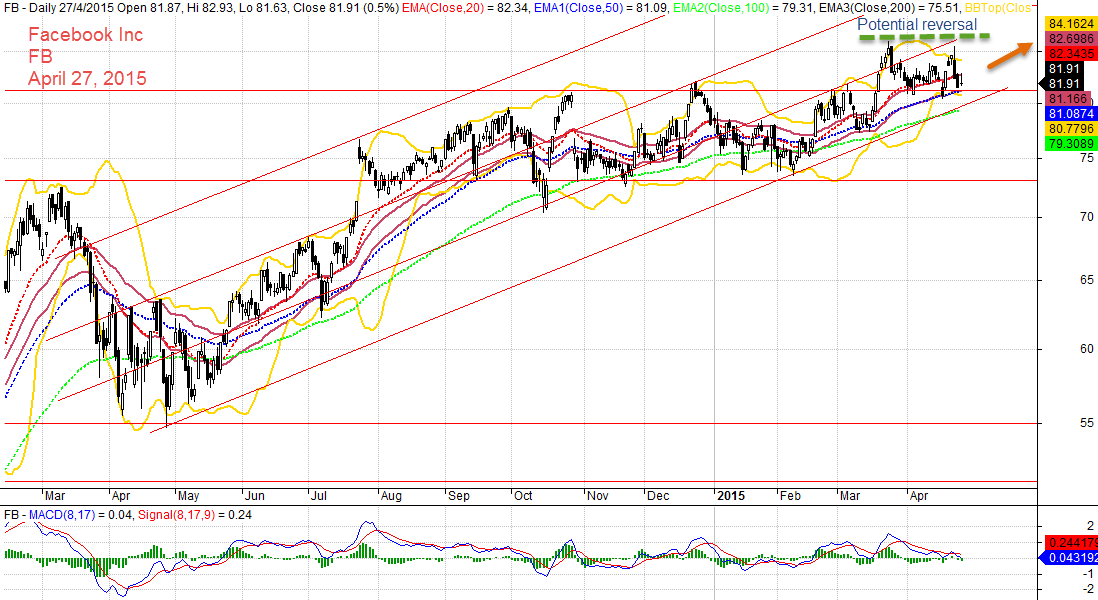
Task: Click the 82.6986 price tag
Action: pyautogui.click(x=1071, y=39)
